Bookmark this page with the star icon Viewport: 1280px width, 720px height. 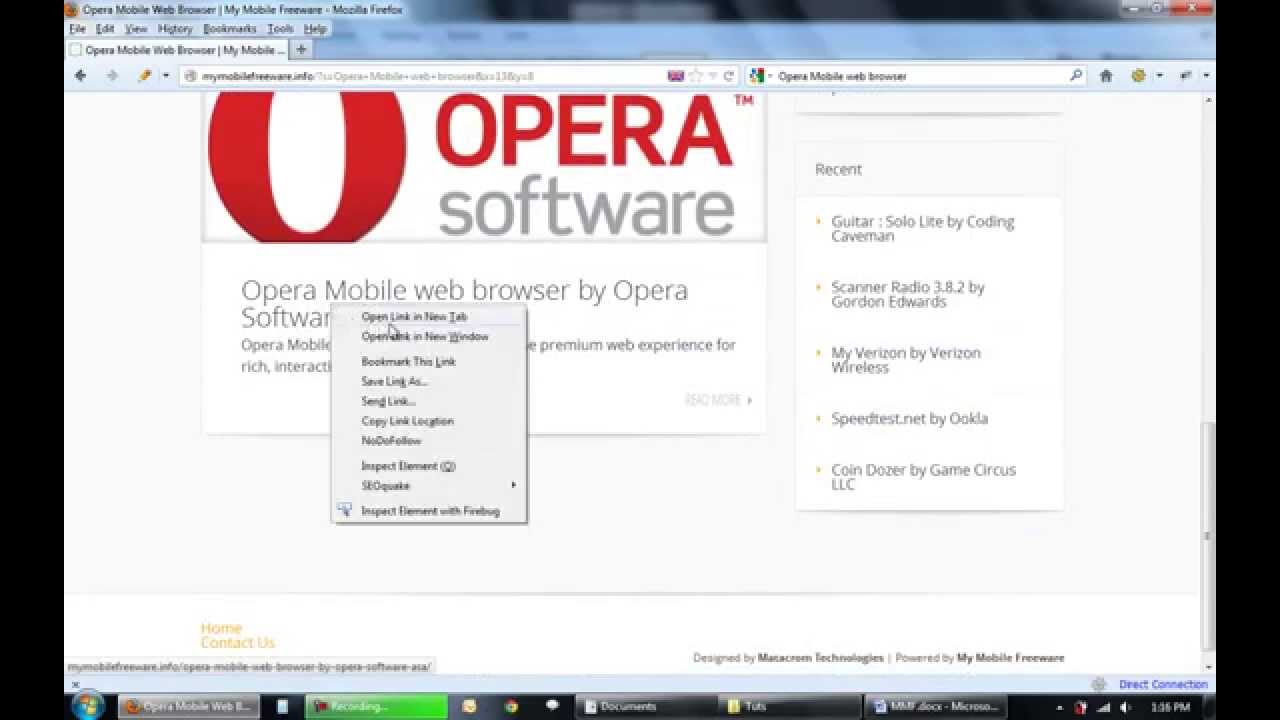[695, 76]
